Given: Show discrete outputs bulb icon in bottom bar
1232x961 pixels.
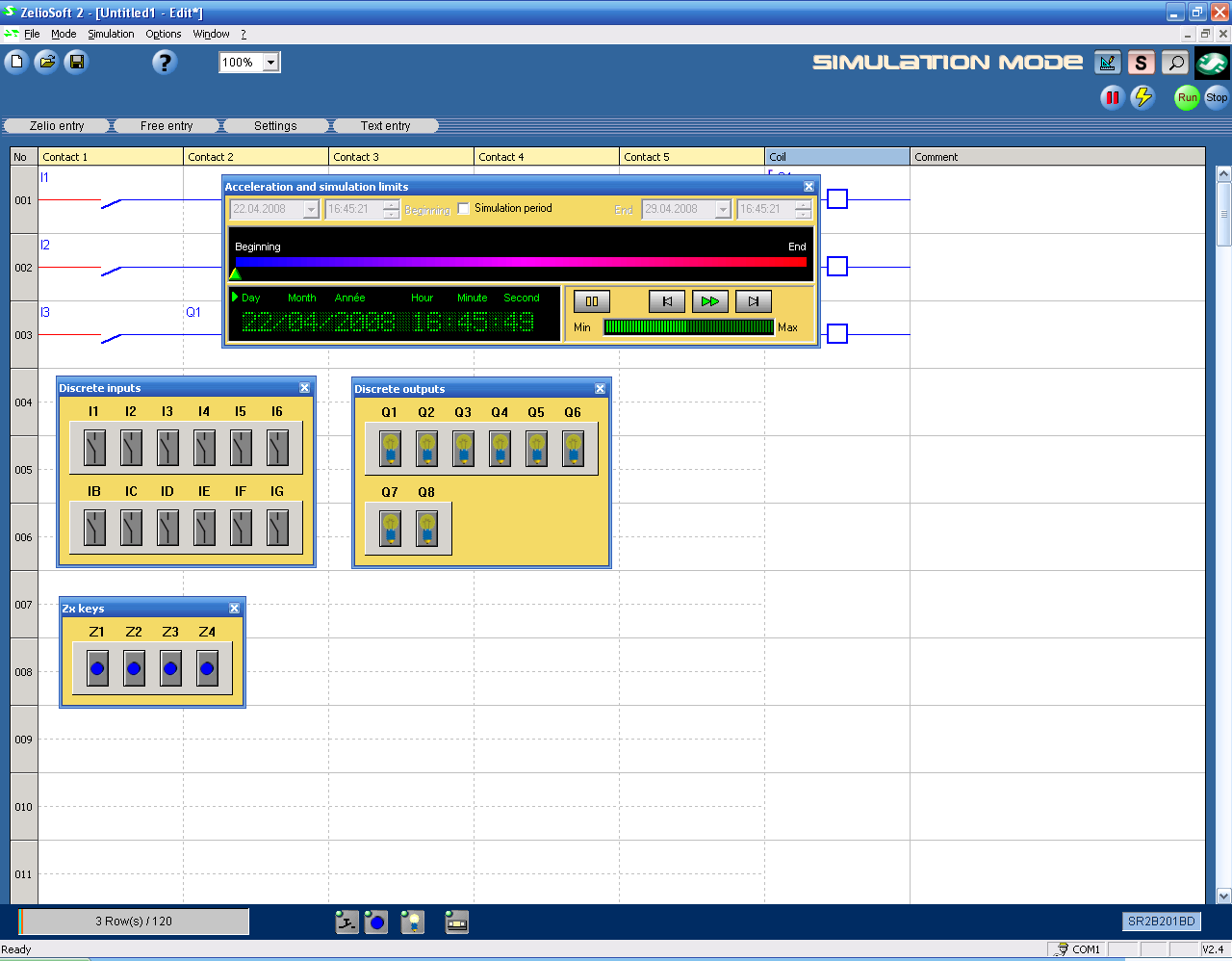Looking at the screenshot, I should 412,922.
